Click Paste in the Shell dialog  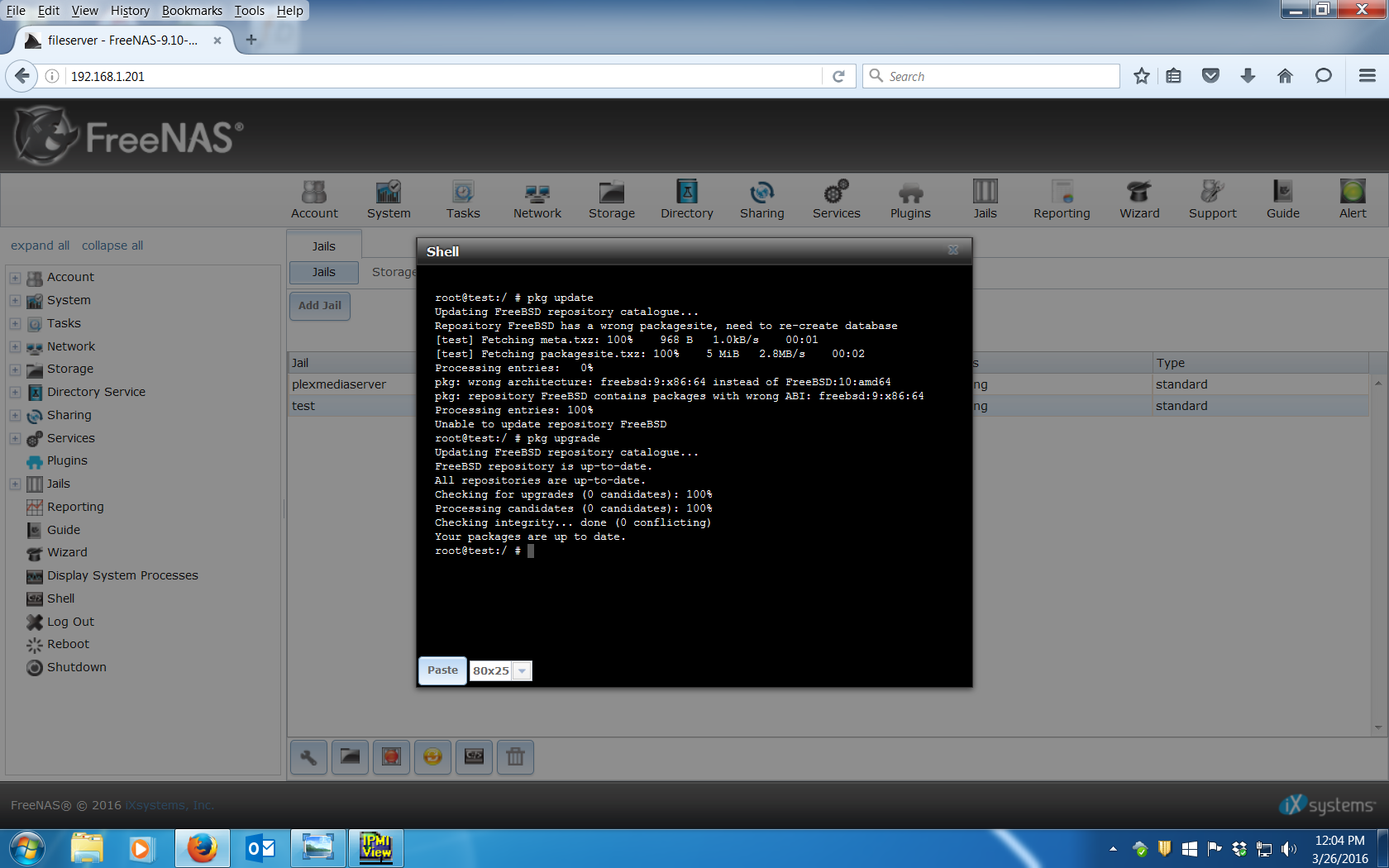(442, 670)
